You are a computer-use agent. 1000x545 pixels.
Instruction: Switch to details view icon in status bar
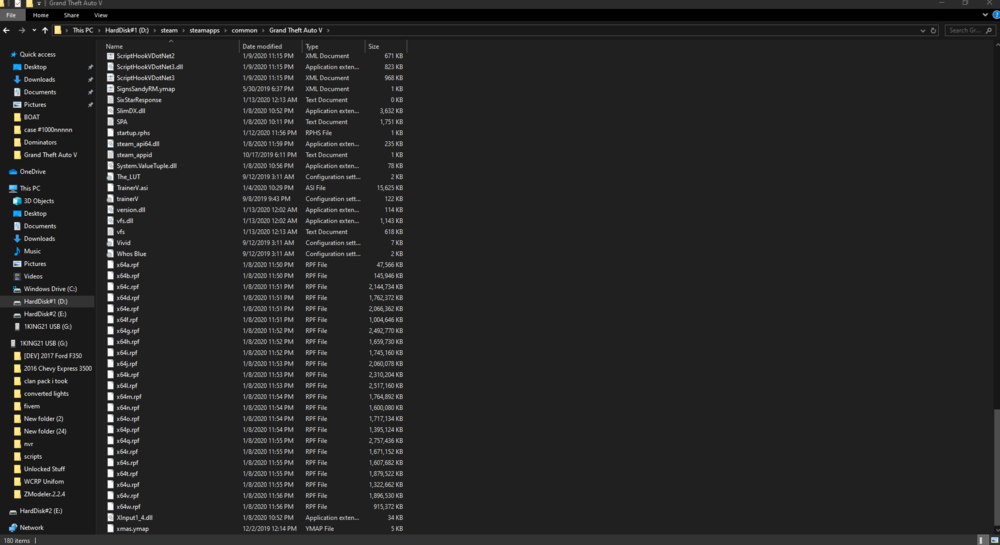981,541
